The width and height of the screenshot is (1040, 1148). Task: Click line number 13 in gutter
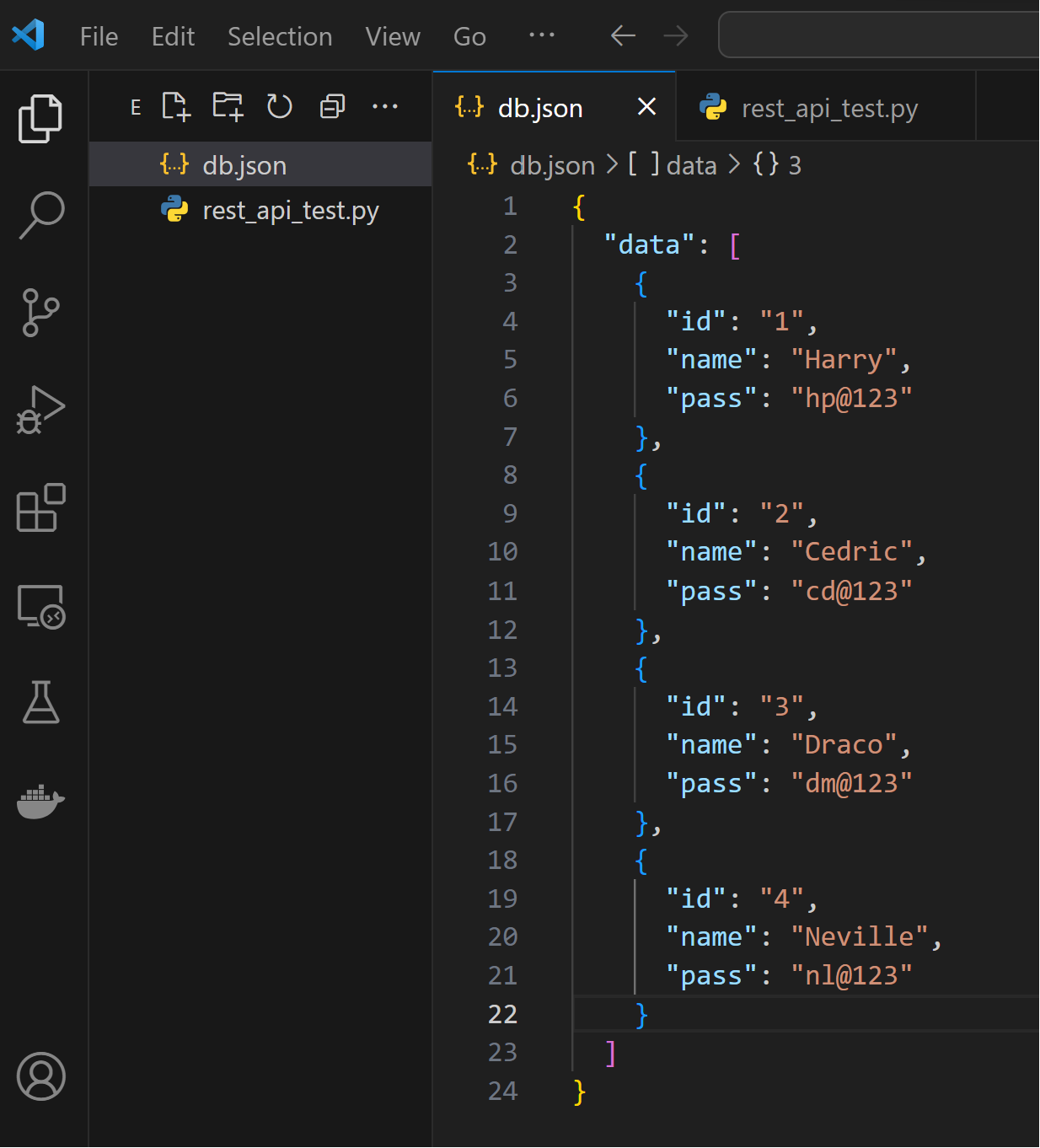coord(502,668)
